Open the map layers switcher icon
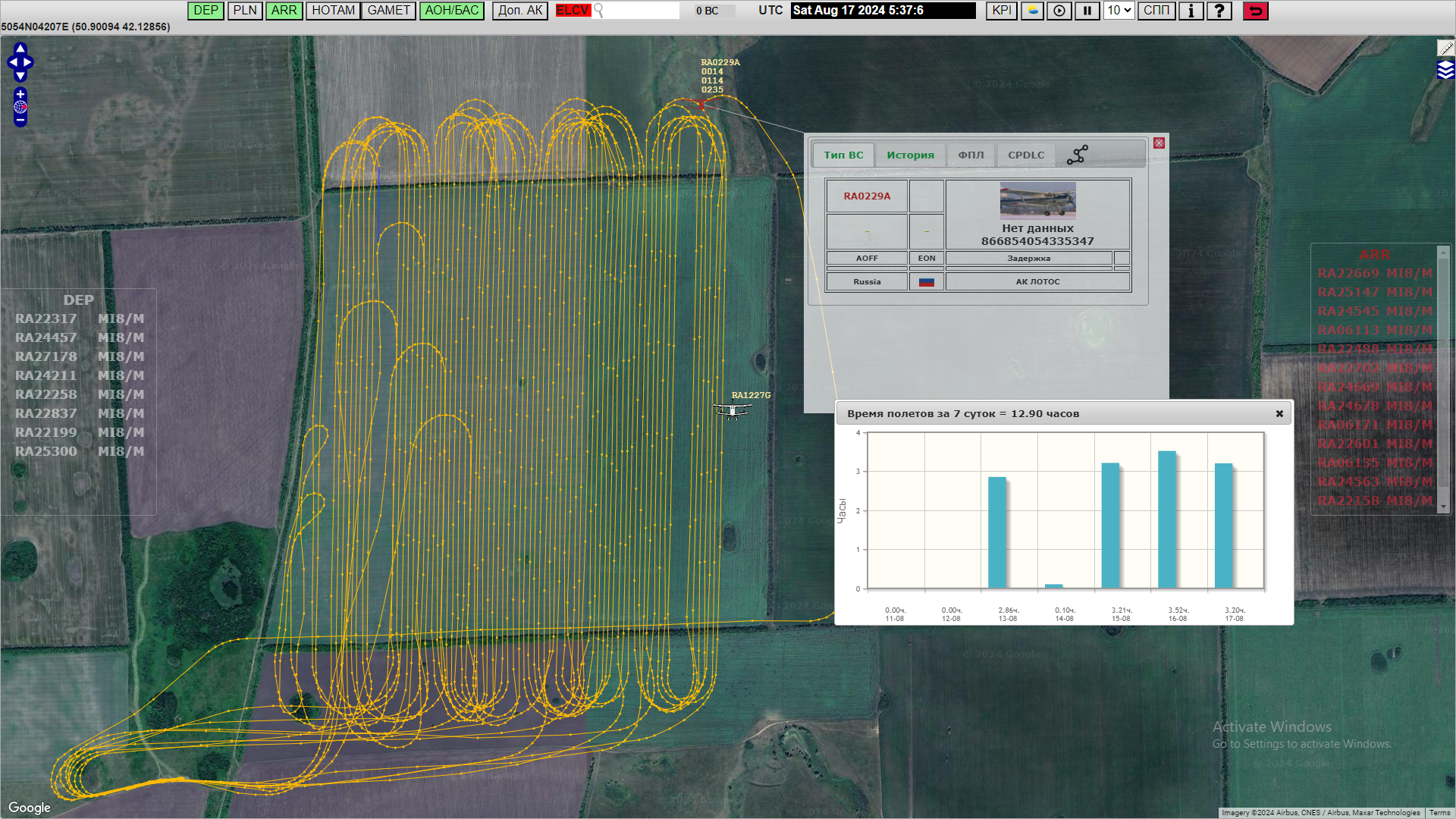Viewport: 1456px width, 819px height. tap(1445, 71)
